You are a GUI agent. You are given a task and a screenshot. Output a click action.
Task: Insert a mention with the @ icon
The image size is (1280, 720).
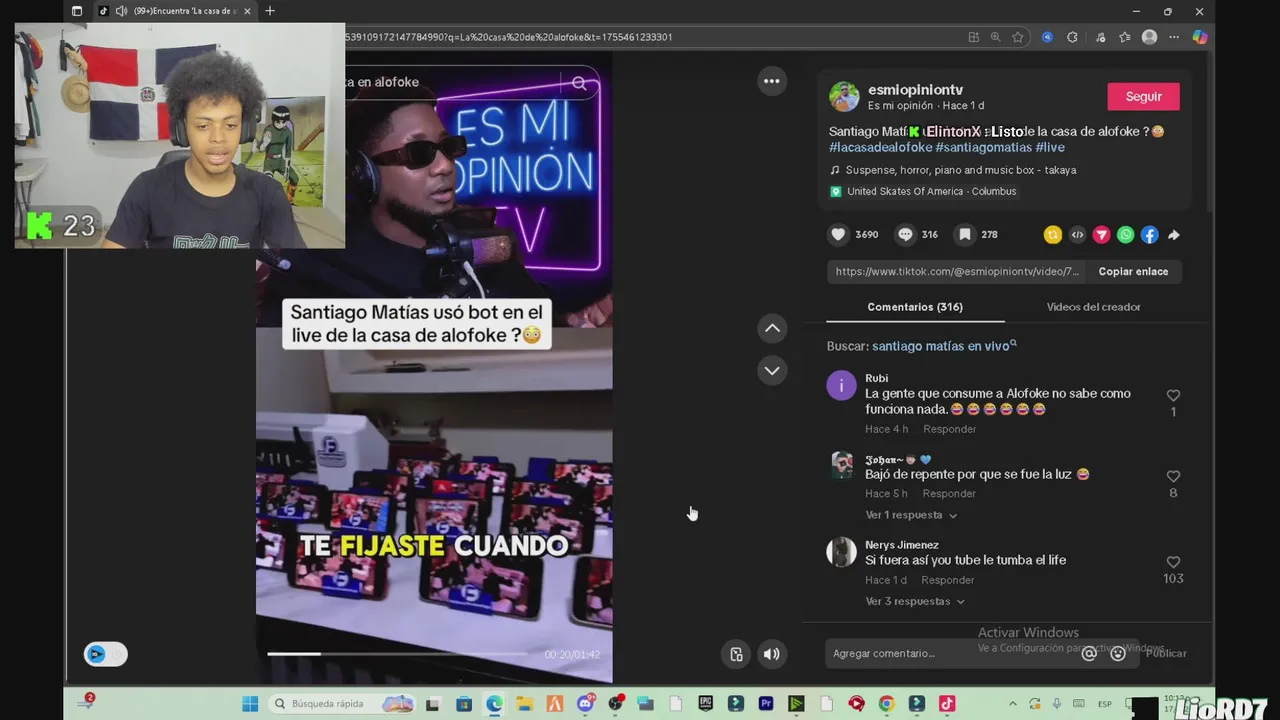(1089, 653)
